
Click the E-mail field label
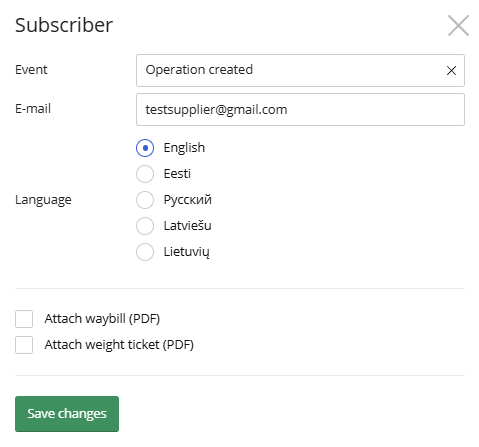point(33,109)
